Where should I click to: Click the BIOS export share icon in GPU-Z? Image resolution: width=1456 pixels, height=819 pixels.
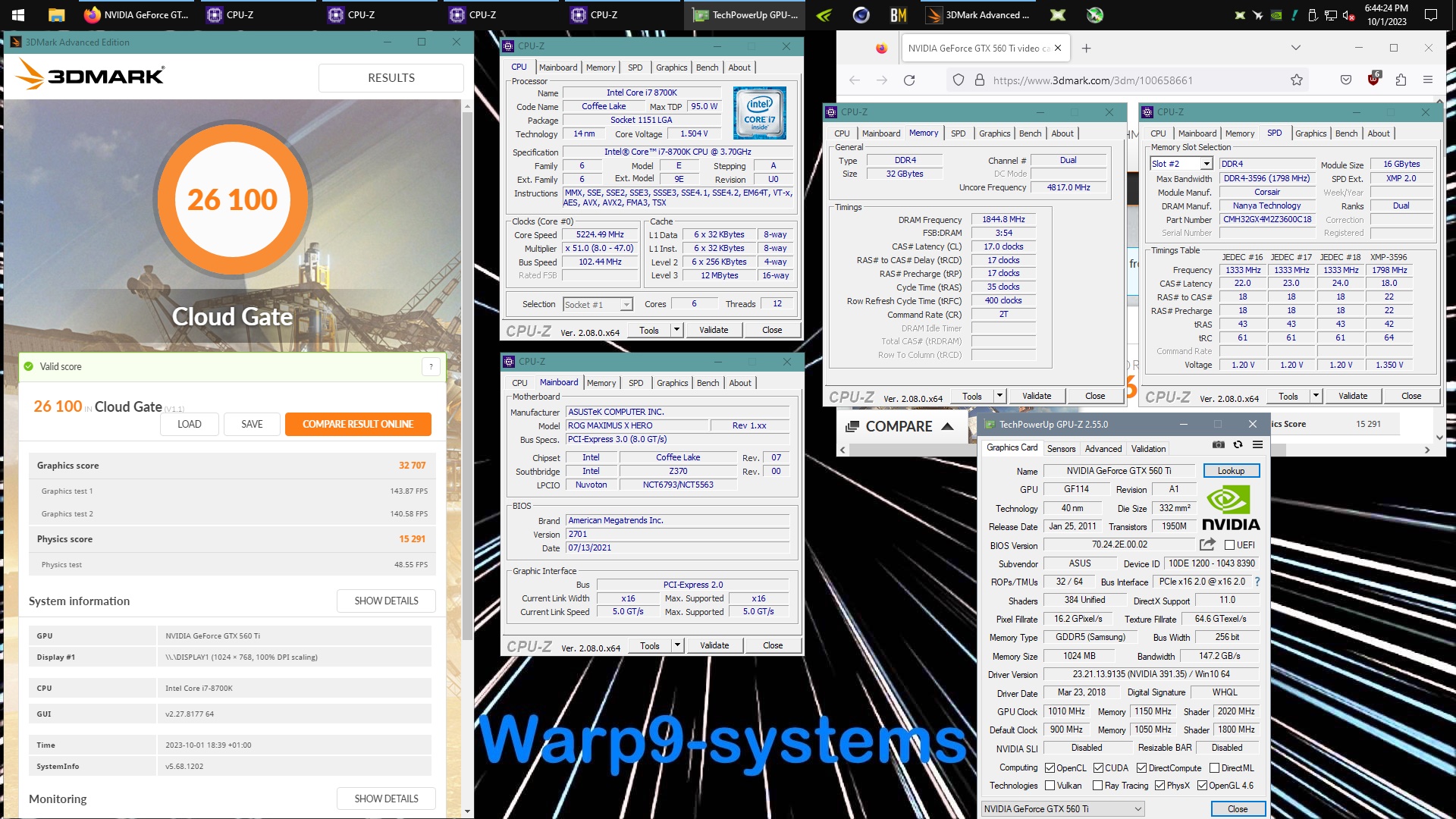pos(1207,544)
